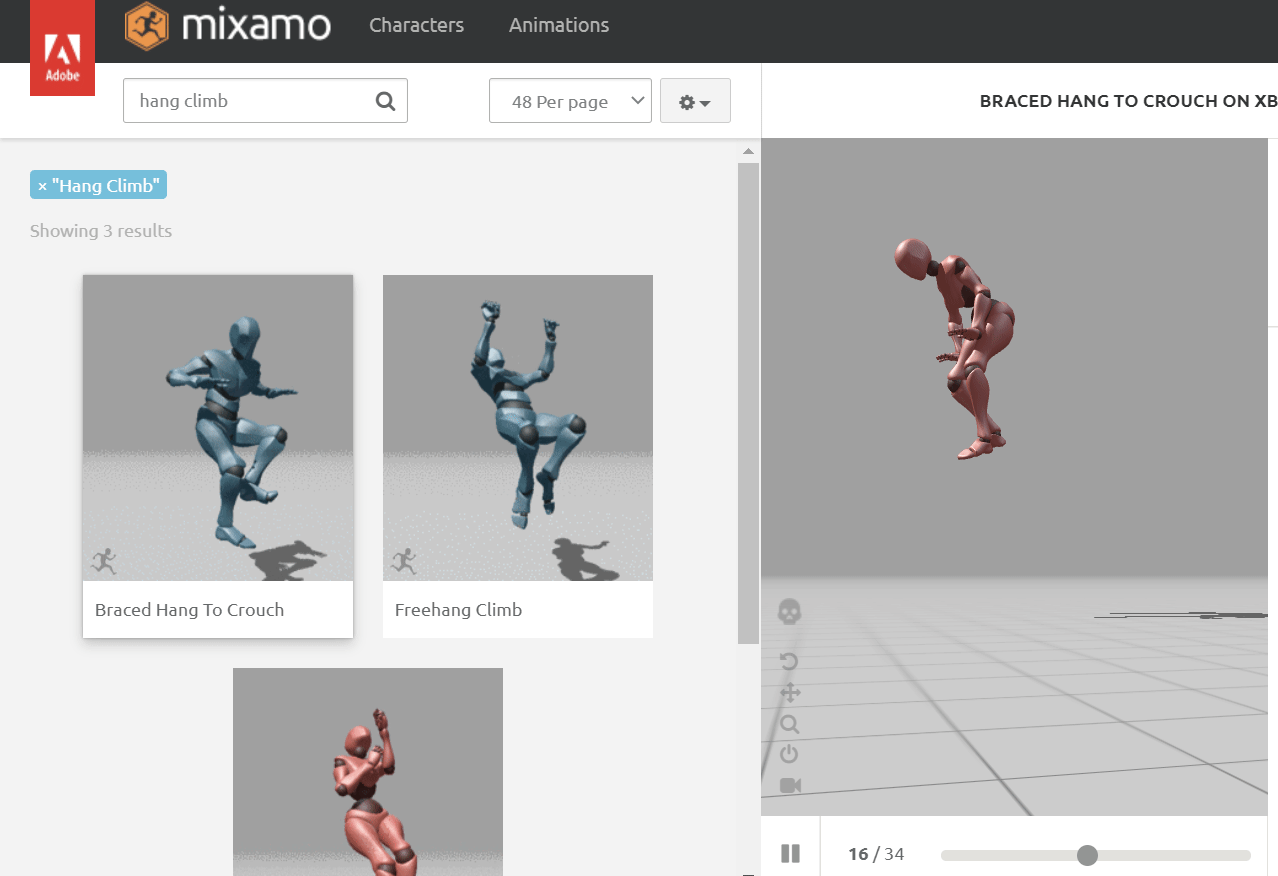The height and width of the screenshot is (876, 1278).
Task: Open the Animations tab
Action: point(559,26)
